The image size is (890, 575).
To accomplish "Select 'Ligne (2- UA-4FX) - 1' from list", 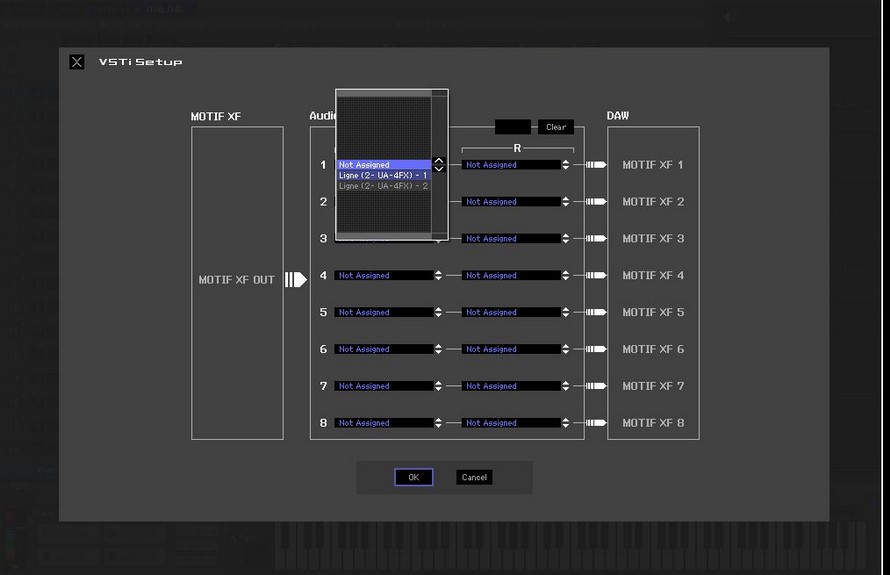I will click(383, 175).
